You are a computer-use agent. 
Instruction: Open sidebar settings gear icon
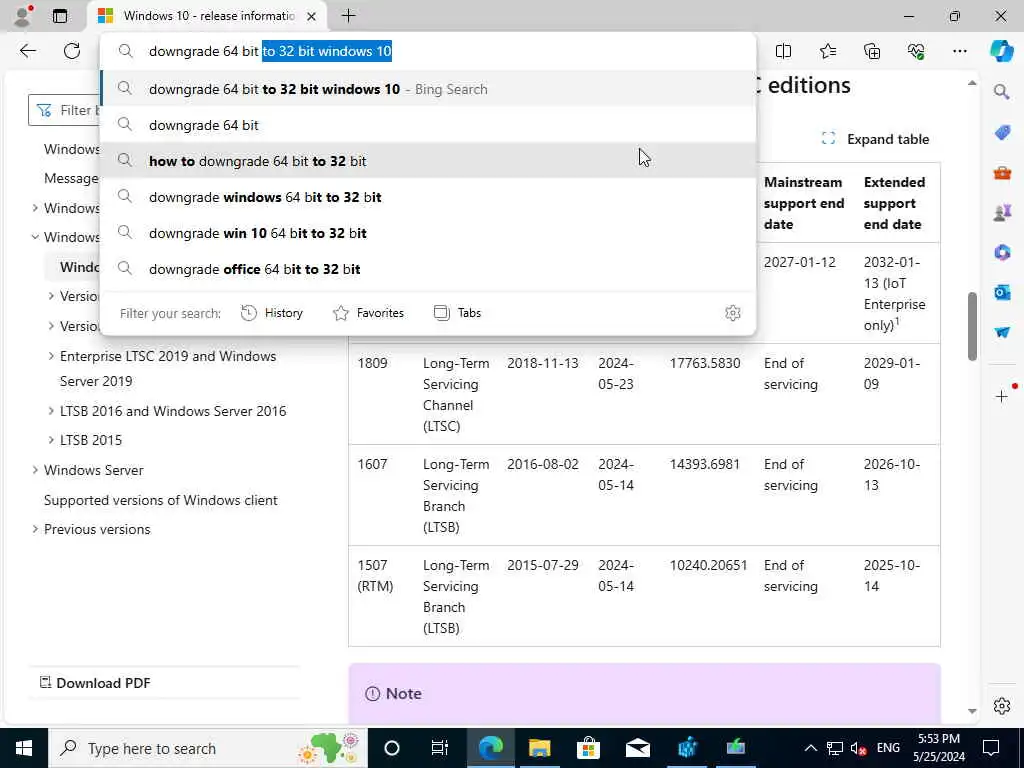click(x=1002, y=706)
